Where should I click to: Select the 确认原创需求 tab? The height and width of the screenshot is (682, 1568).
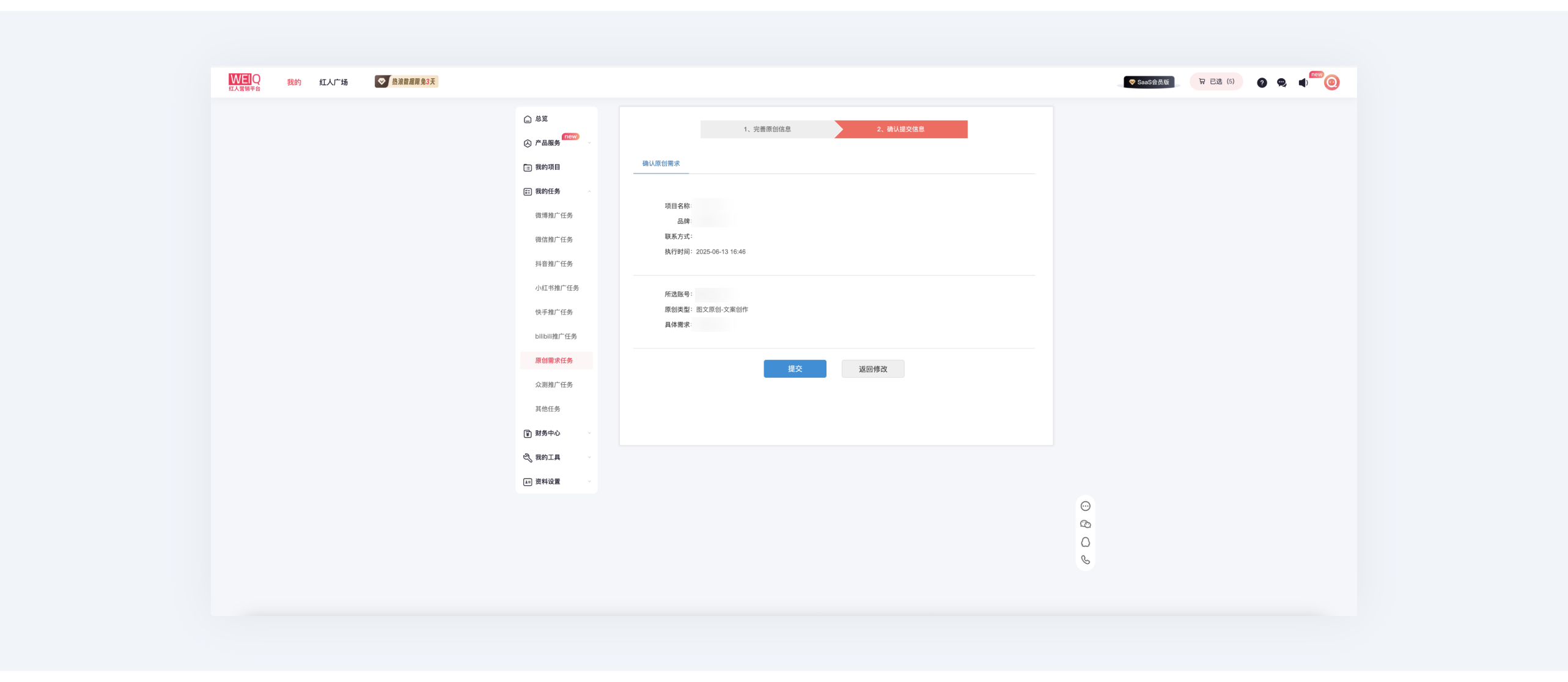click(x=661, y=163)
